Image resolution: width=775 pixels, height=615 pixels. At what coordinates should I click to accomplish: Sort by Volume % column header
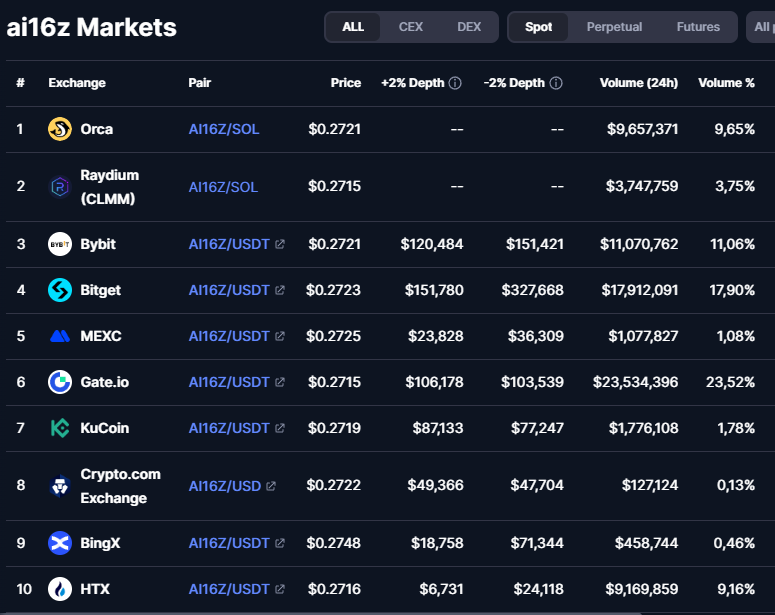727,83
